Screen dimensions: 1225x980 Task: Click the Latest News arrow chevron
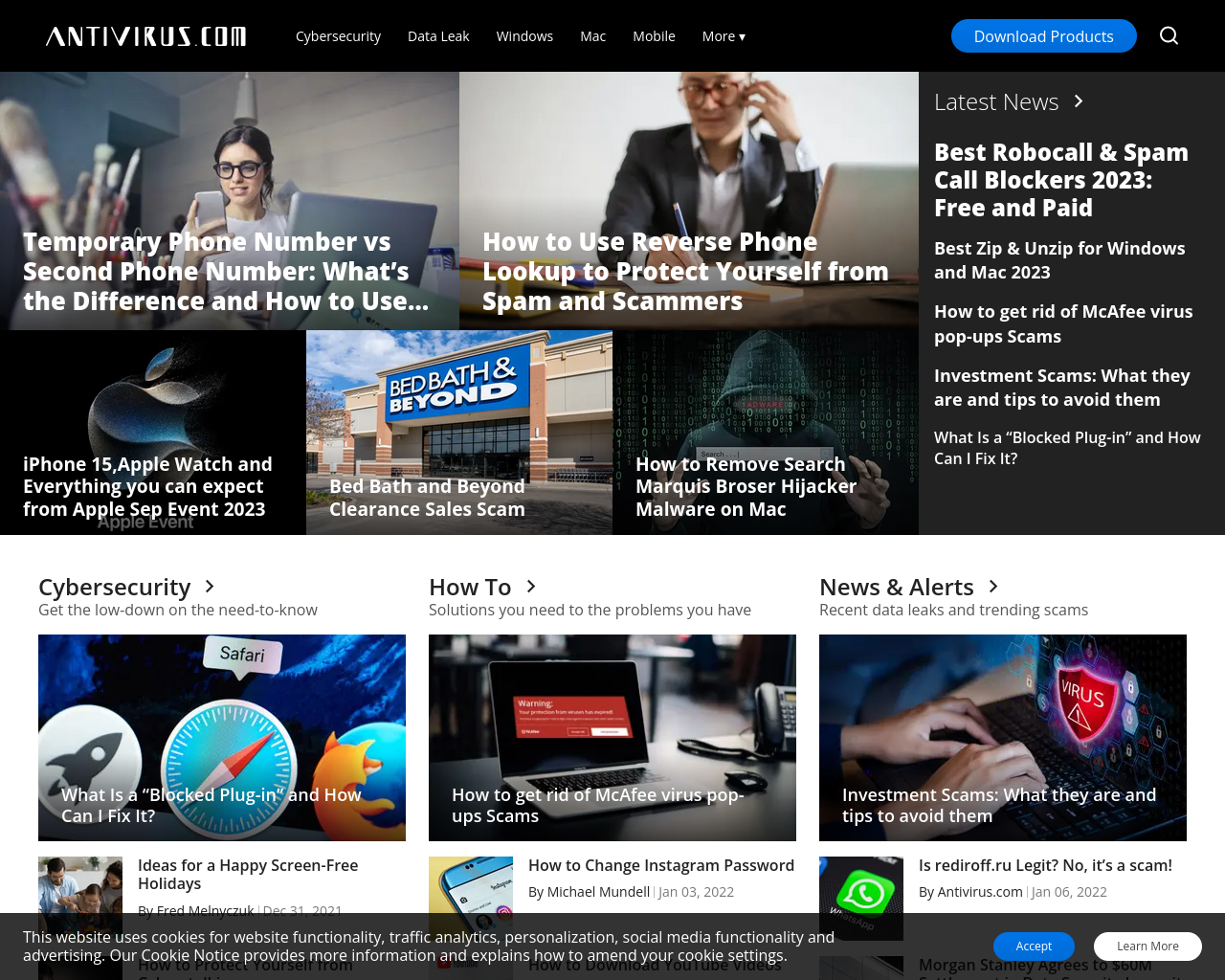(x=1079, y=100)
